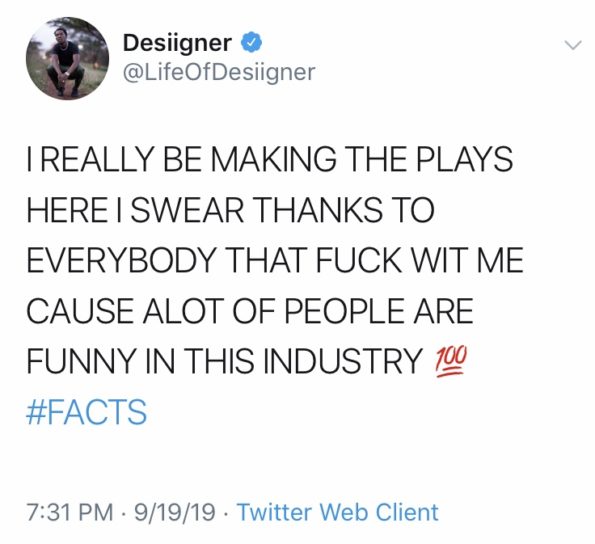Screen dimensions: 595x544
Task: Click the line "CAUSE ALOT OF PEOPLE ARE"
Action: [x=250, y=311]
